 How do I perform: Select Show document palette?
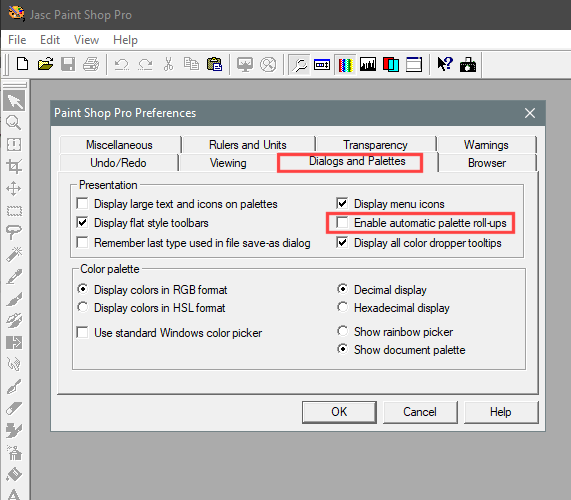[x=342, y=349]
